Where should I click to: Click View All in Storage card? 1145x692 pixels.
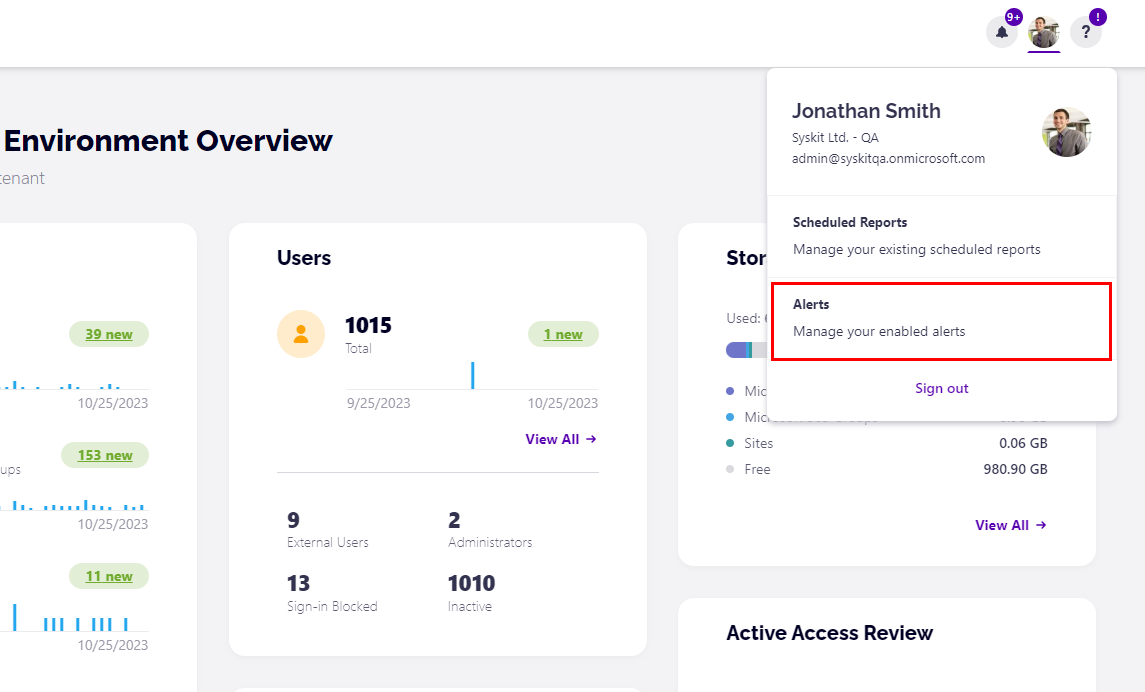(x=1010, y=525)
